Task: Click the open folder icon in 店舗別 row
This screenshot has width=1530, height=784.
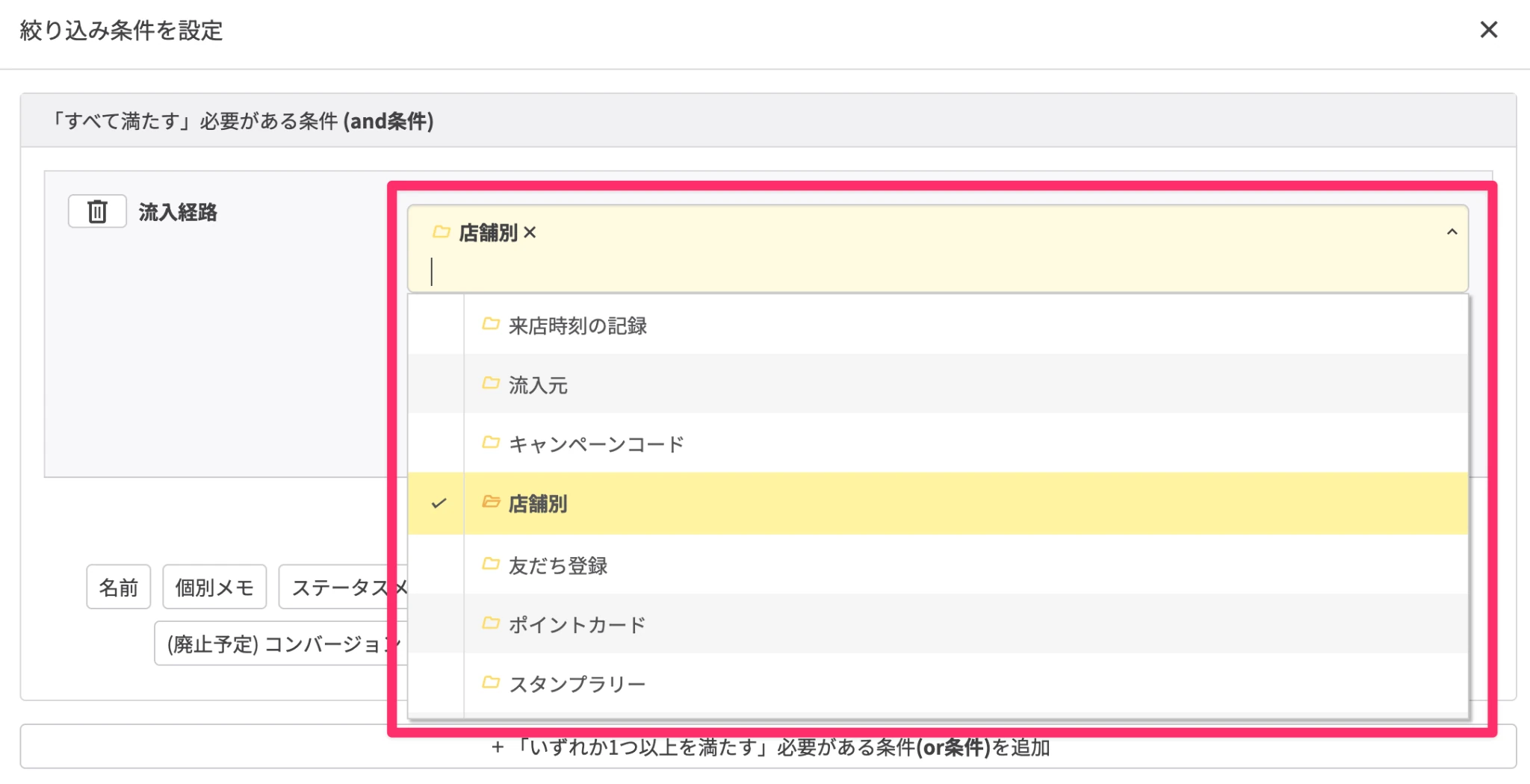Action: (x=491, y=502)
